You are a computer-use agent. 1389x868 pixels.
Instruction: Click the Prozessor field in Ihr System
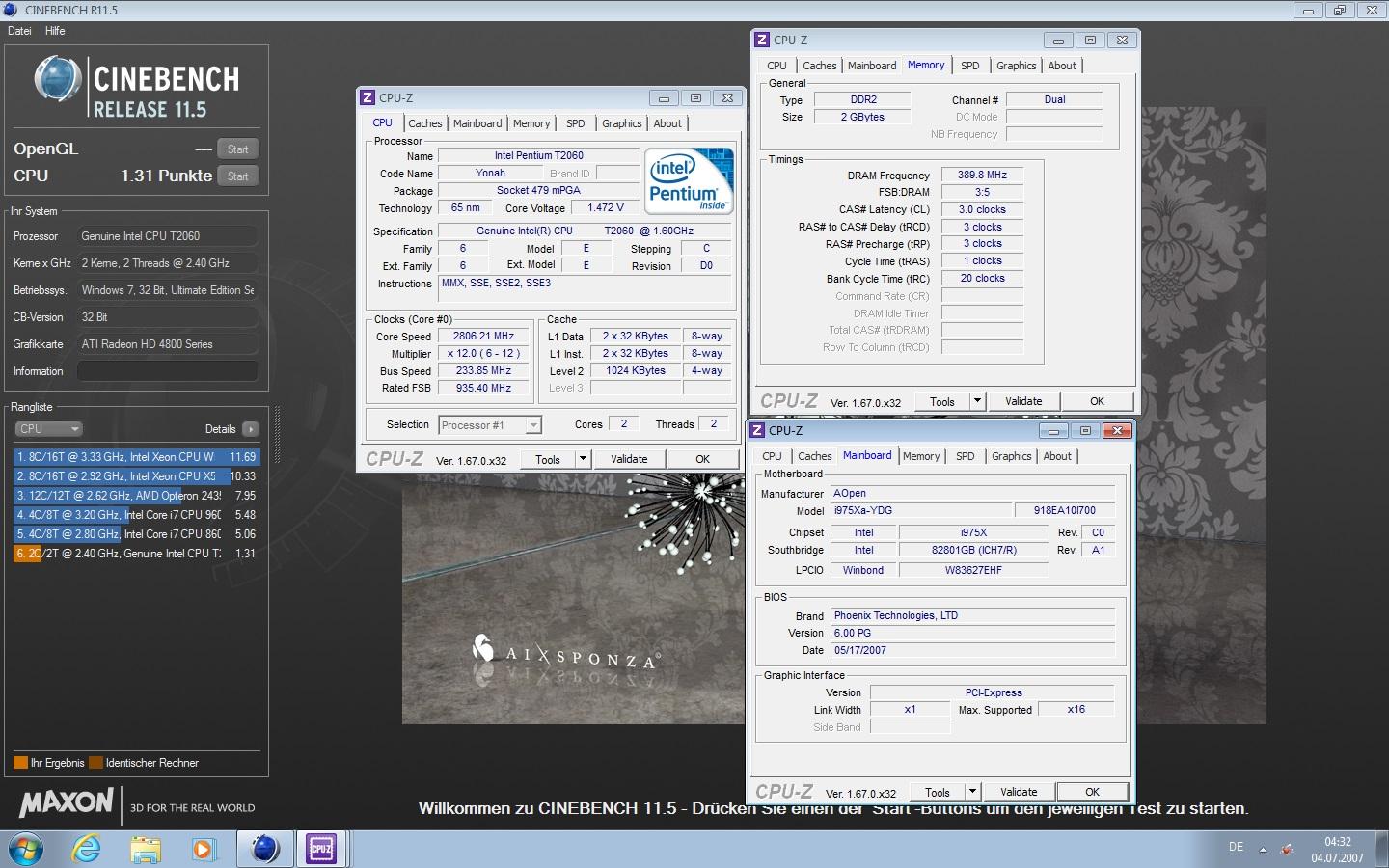click(168, 236)
